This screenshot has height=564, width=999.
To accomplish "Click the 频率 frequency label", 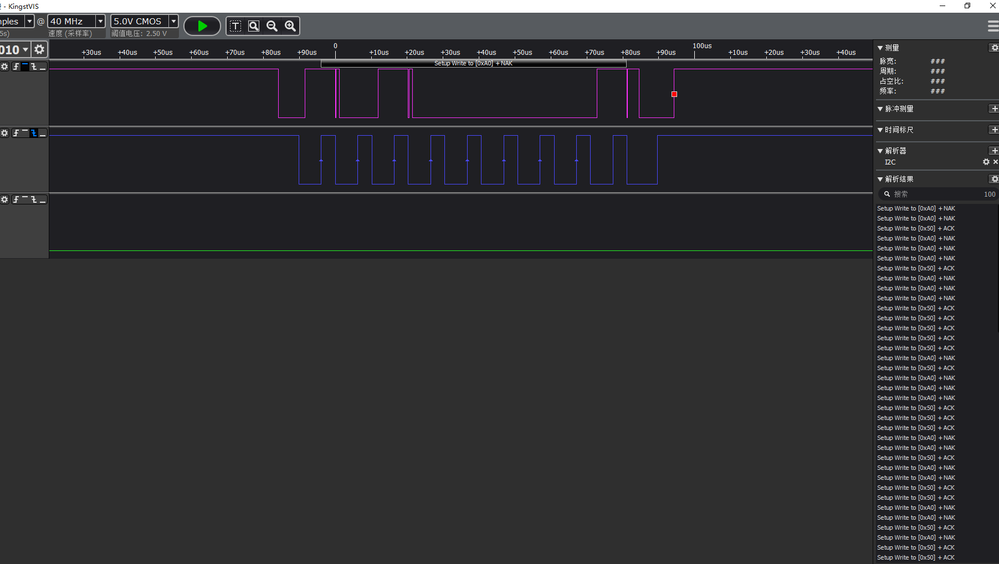I will pos(888,91).
